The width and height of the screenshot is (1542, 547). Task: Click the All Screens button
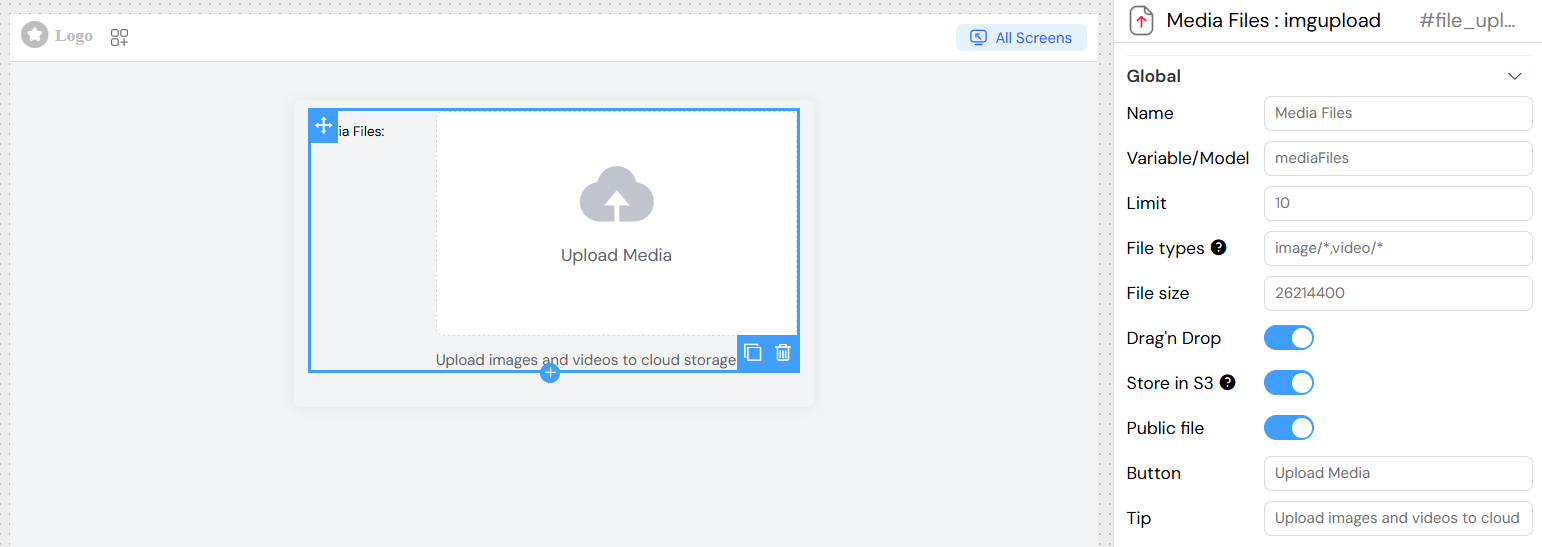[1021, 38]
